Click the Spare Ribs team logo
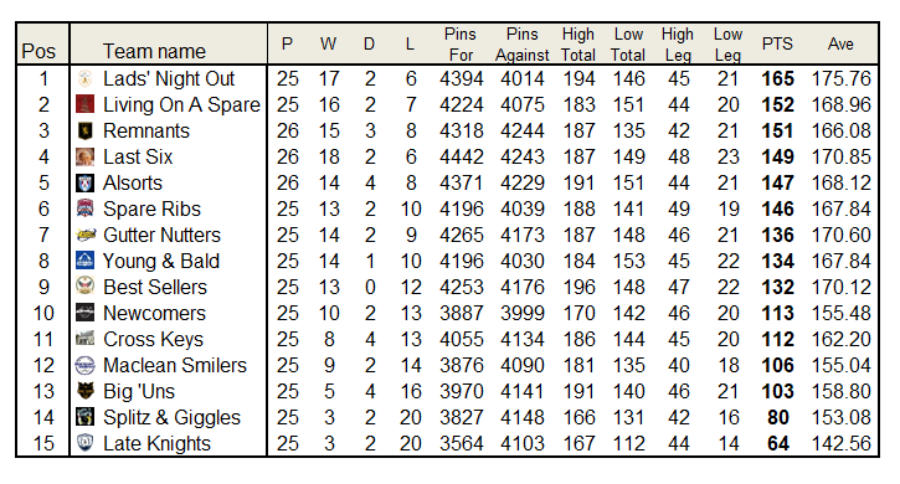The height and width of the screenshot is (484, 900). [x=85, y=208]
